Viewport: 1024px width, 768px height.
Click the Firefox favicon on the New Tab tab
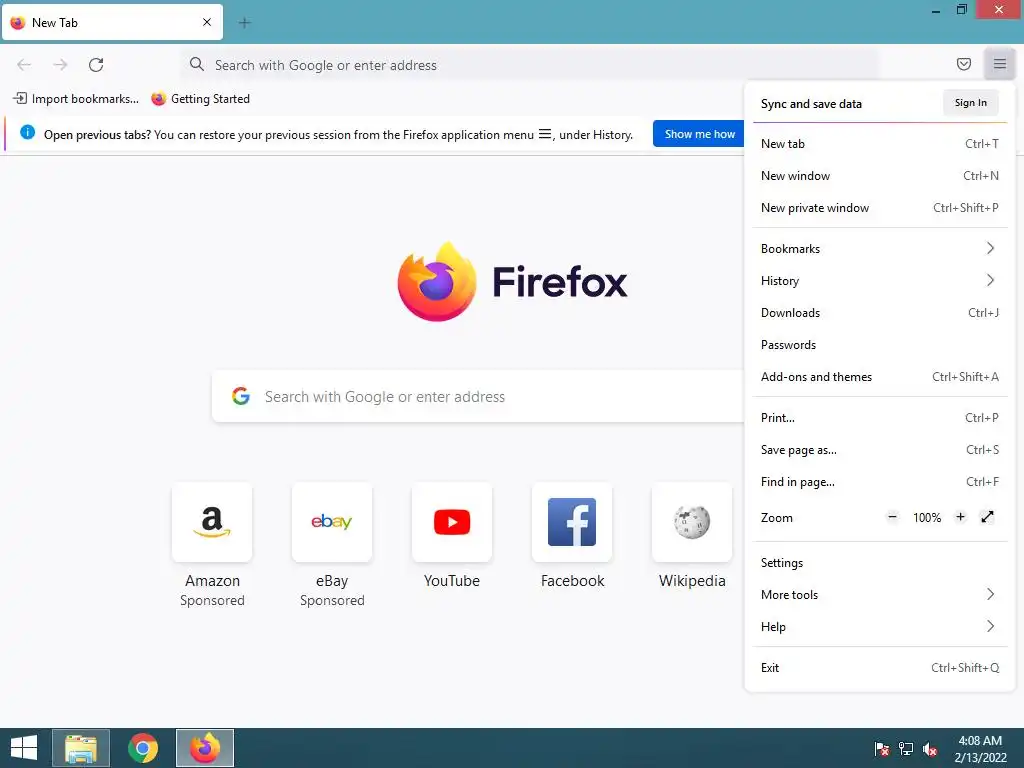pos(18,23)
